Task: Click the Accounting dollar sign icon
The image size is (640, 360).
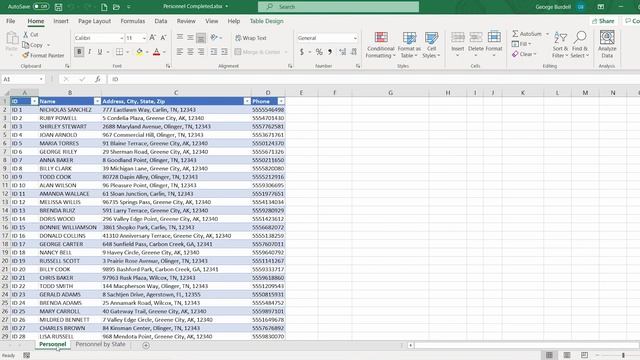Action: pyautogui.click(x=302, y=52)
